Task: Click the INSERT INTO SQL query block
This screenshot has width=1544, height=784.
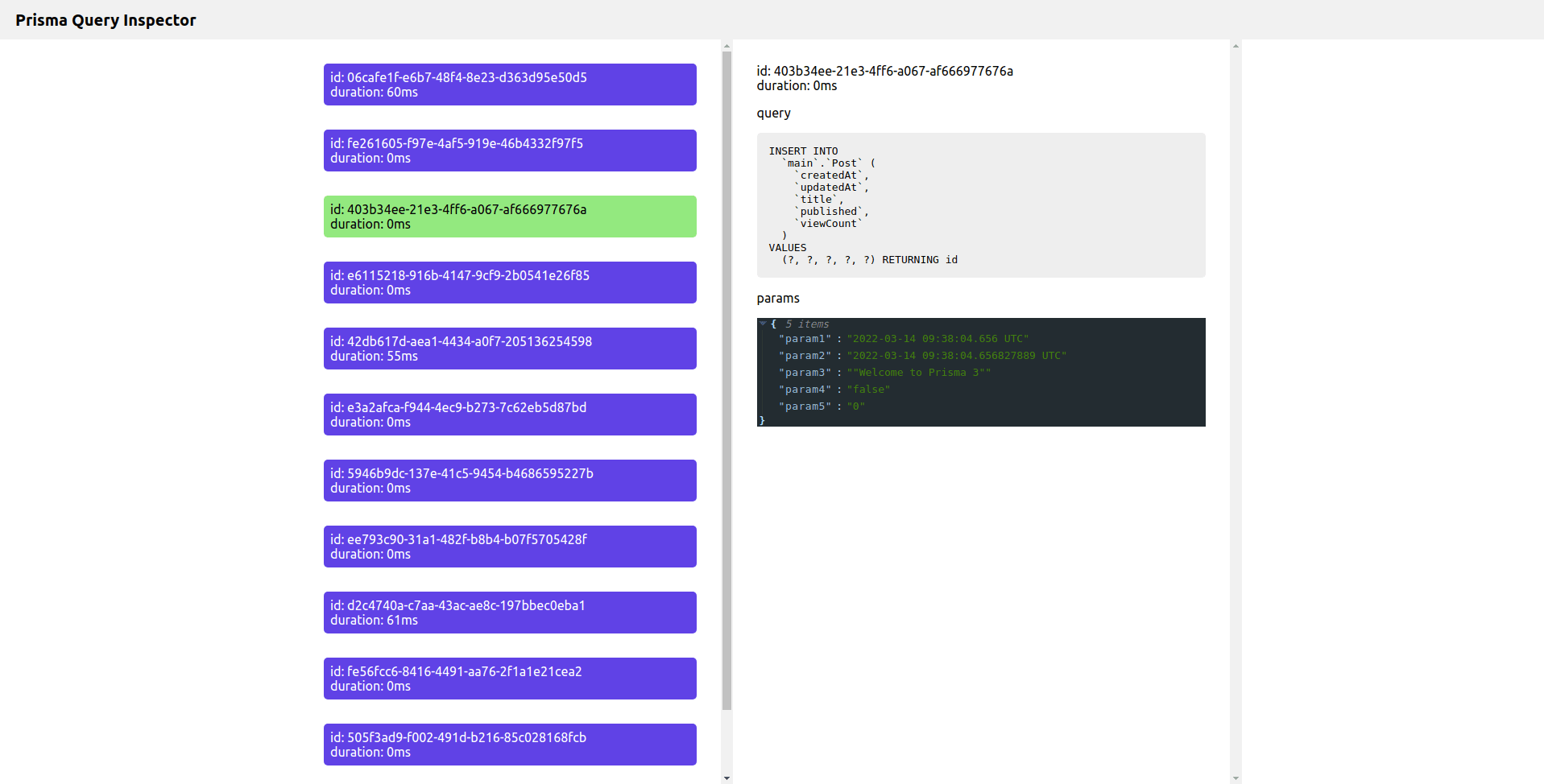Action: pos(981,205)
